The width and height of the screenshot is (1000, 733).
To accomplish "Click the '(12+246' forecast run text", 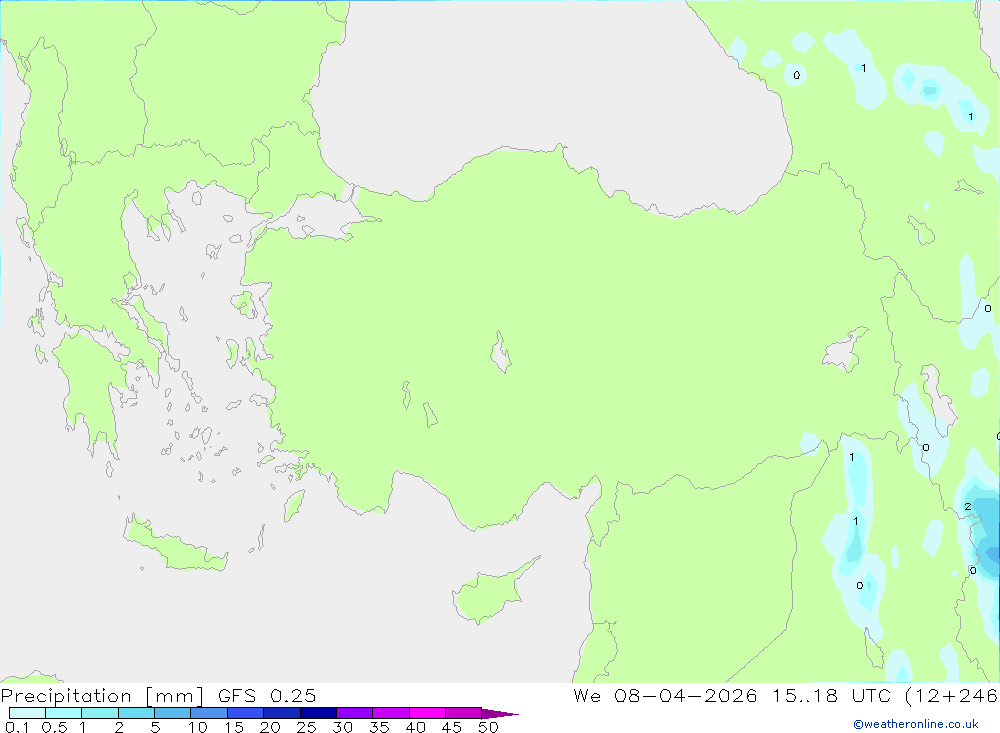I will tap(952, 696).
